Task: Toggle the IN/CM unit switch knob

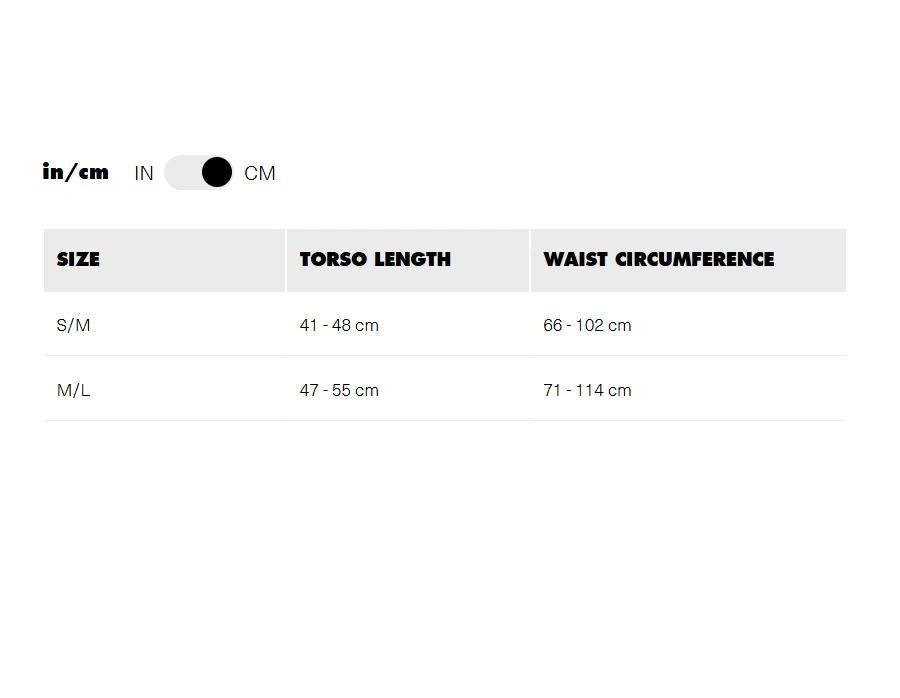Action: click(217, 173)
